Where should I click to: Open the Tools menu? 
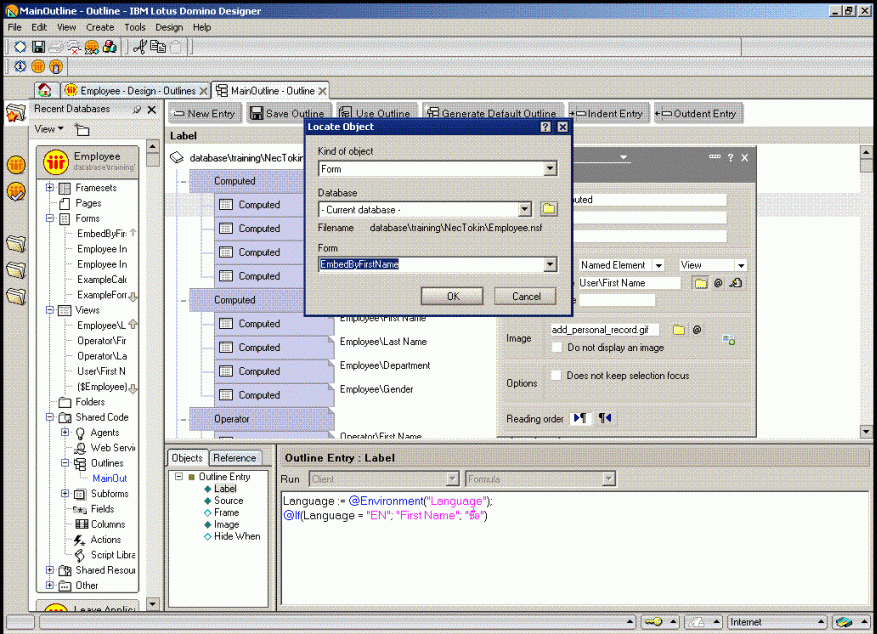(x=135, y=27)
